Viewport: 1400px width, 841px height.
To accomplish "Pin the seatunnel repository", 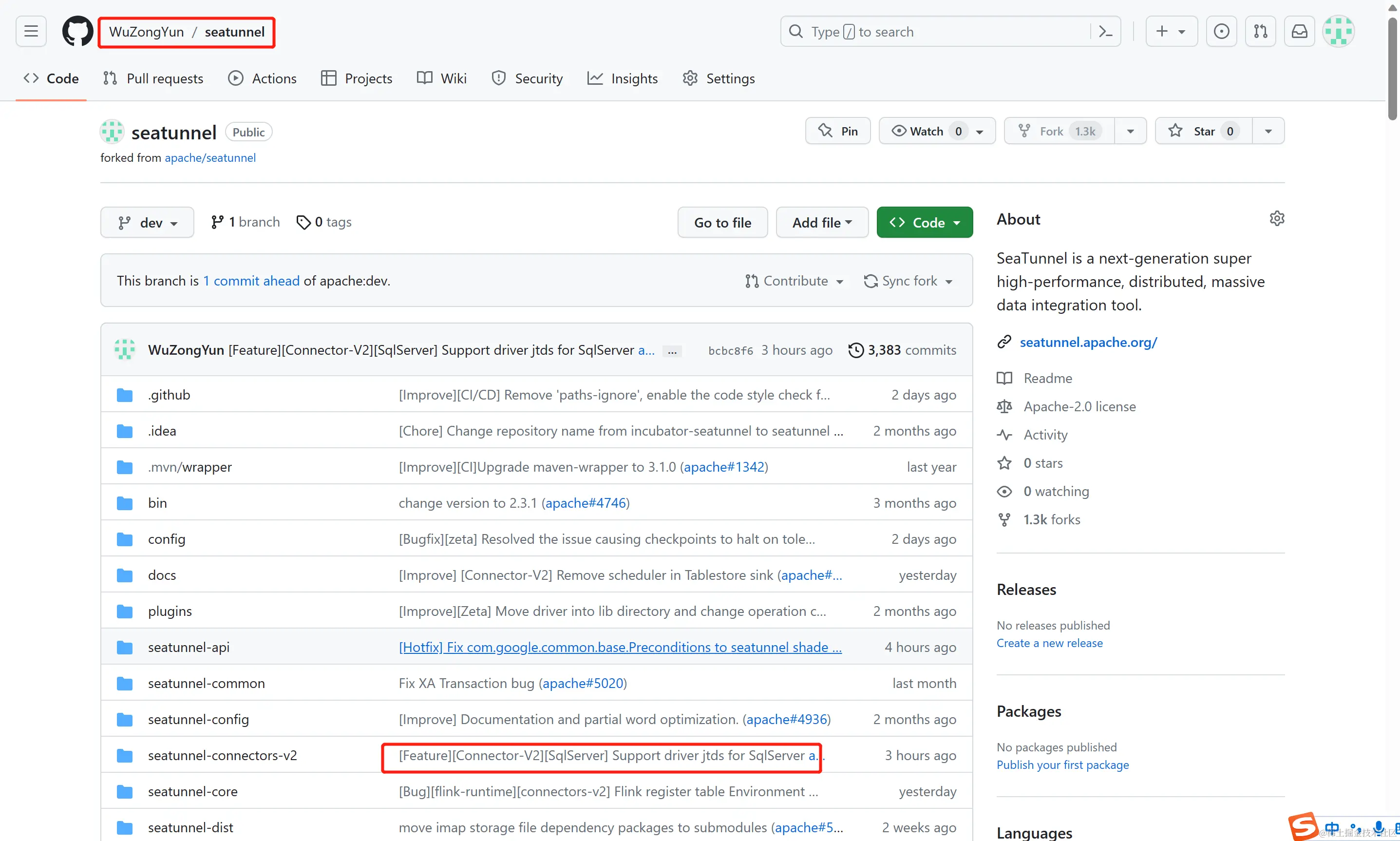I will pos(838,132).
